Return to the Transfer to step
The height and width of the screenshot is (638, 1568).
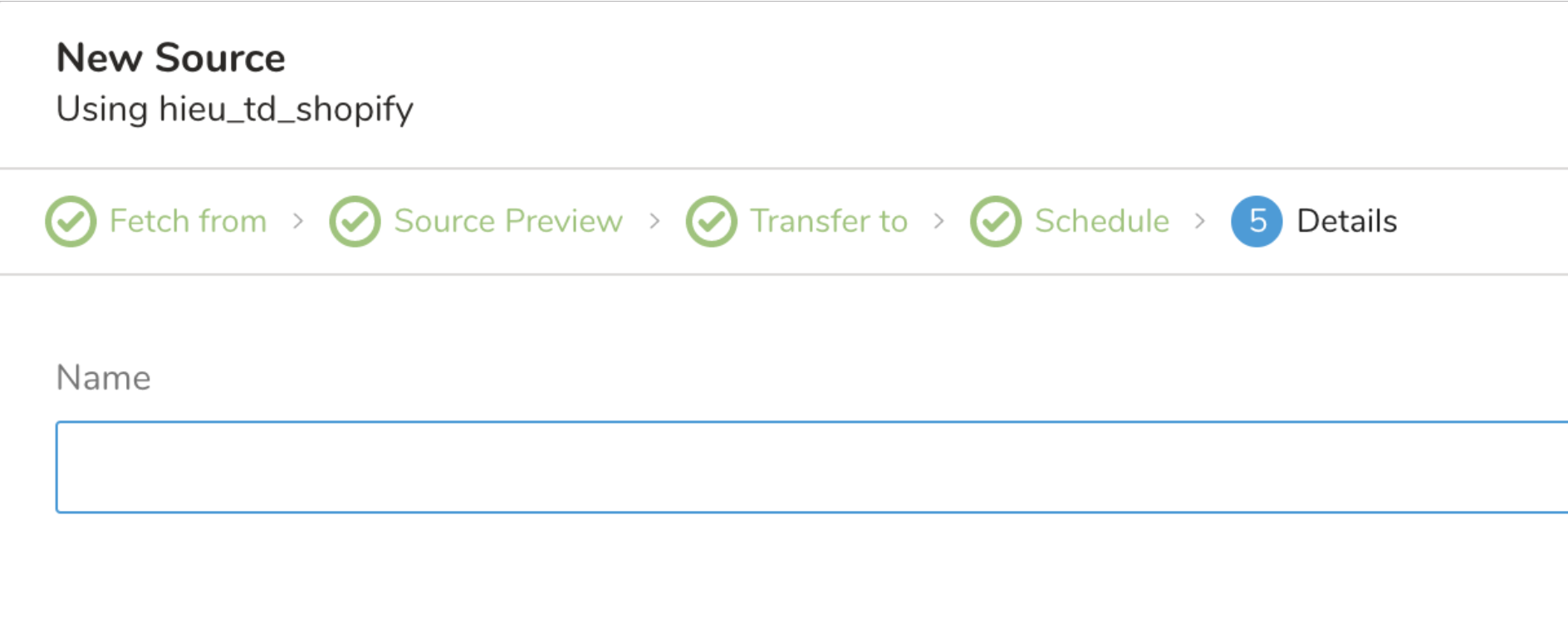828,222
